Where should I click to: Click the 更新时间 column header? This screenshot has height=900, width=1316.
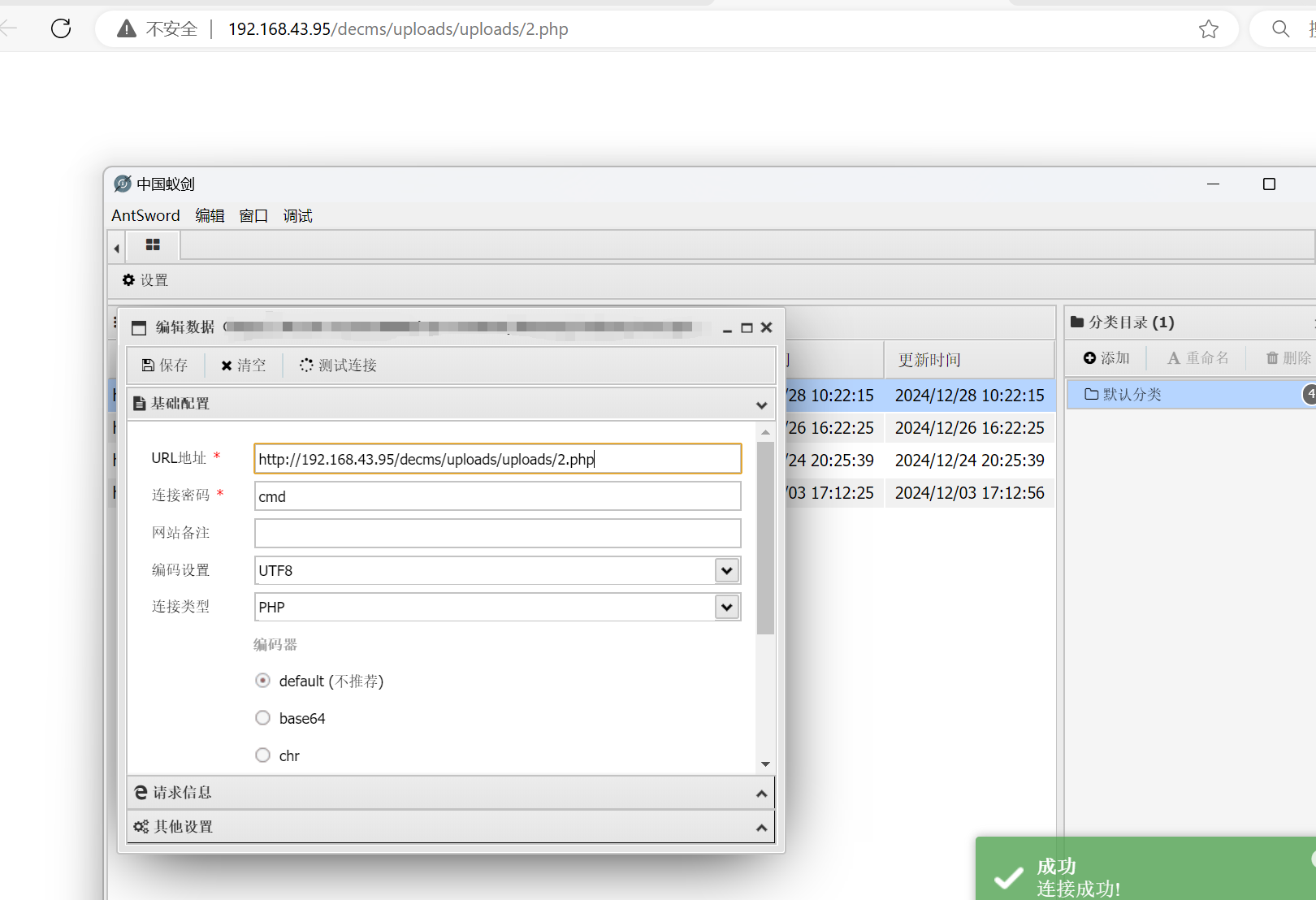coord(969,360)
